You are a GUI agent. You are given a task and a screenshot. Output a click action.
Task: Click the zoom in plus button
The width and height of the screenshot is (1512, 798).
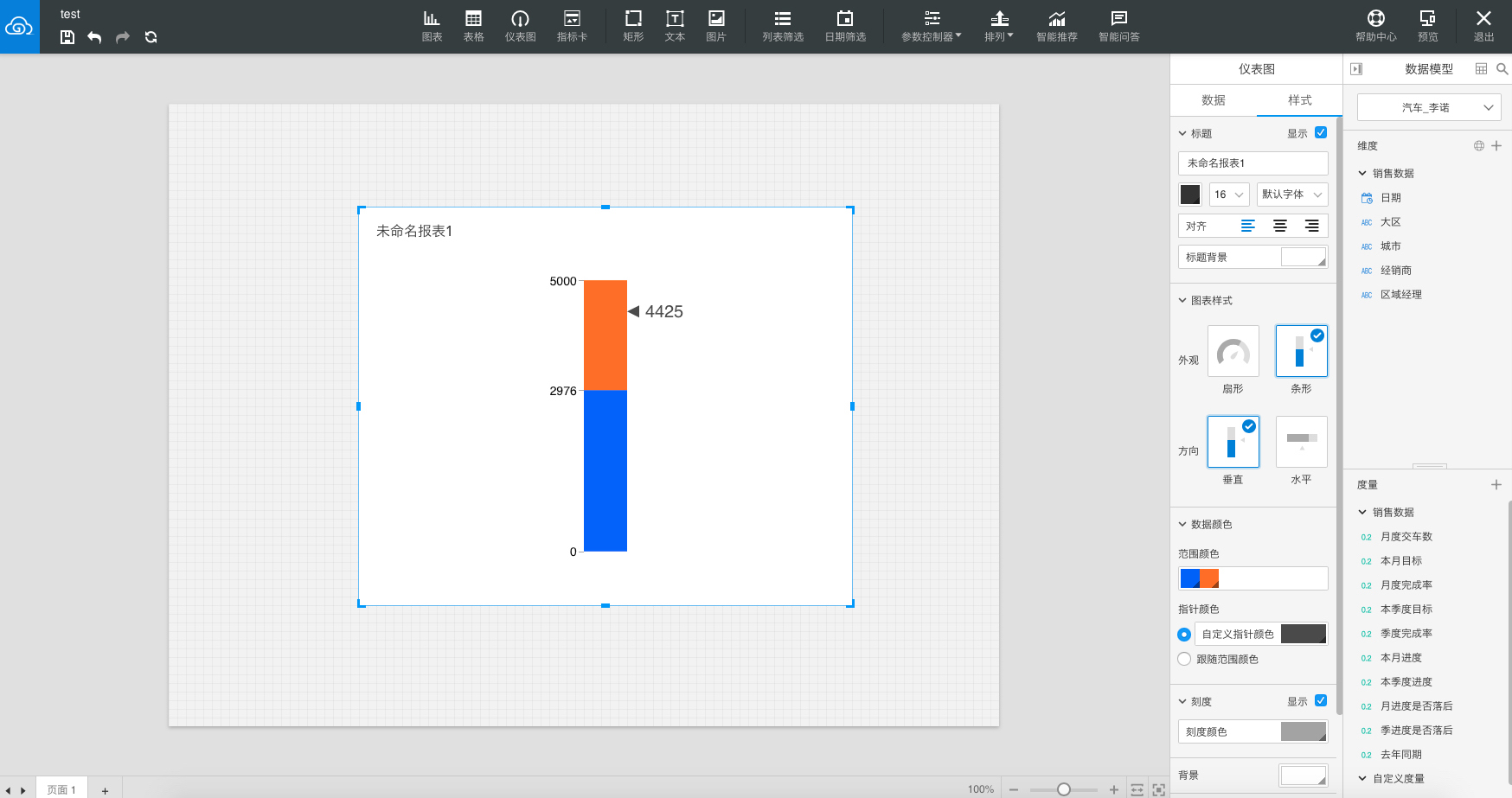(x=1114, y=789)
